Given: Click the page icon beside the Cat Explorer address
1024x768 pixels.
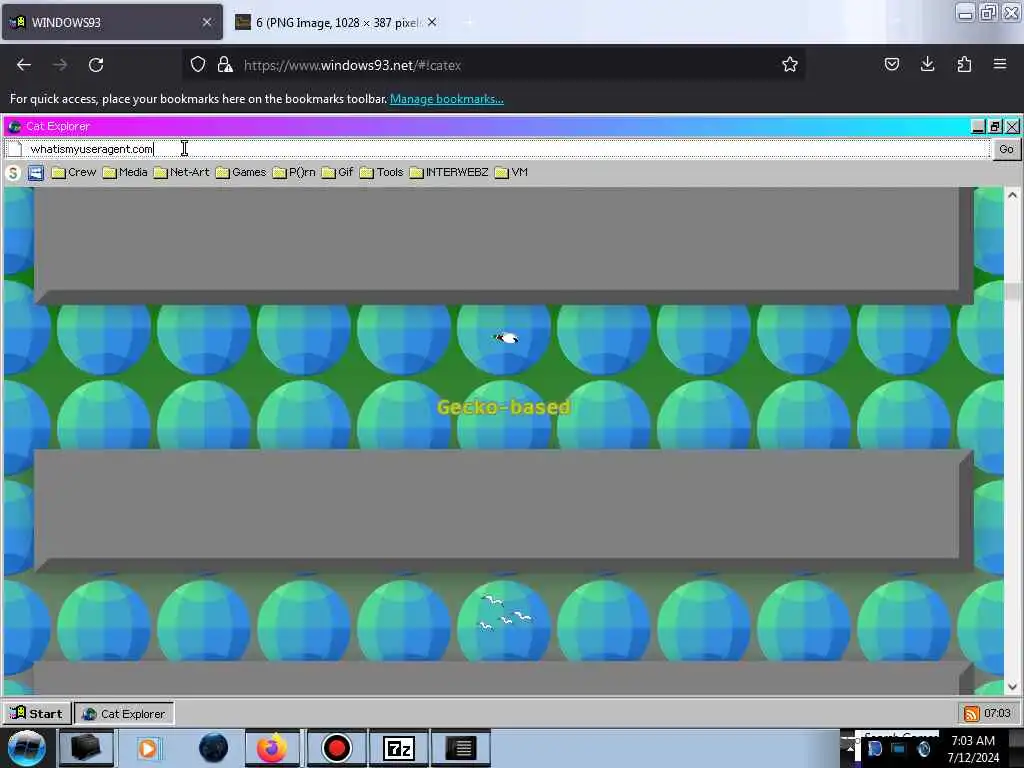Looking at the screenshot, I should tap(15, 149).
